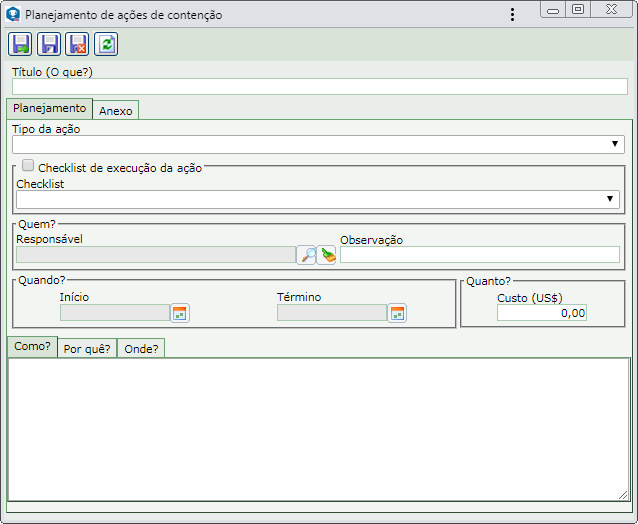Maximize the Planejamento window
Image resolution: width=638 pixels, height=524 pixels.
pos(578,9)
